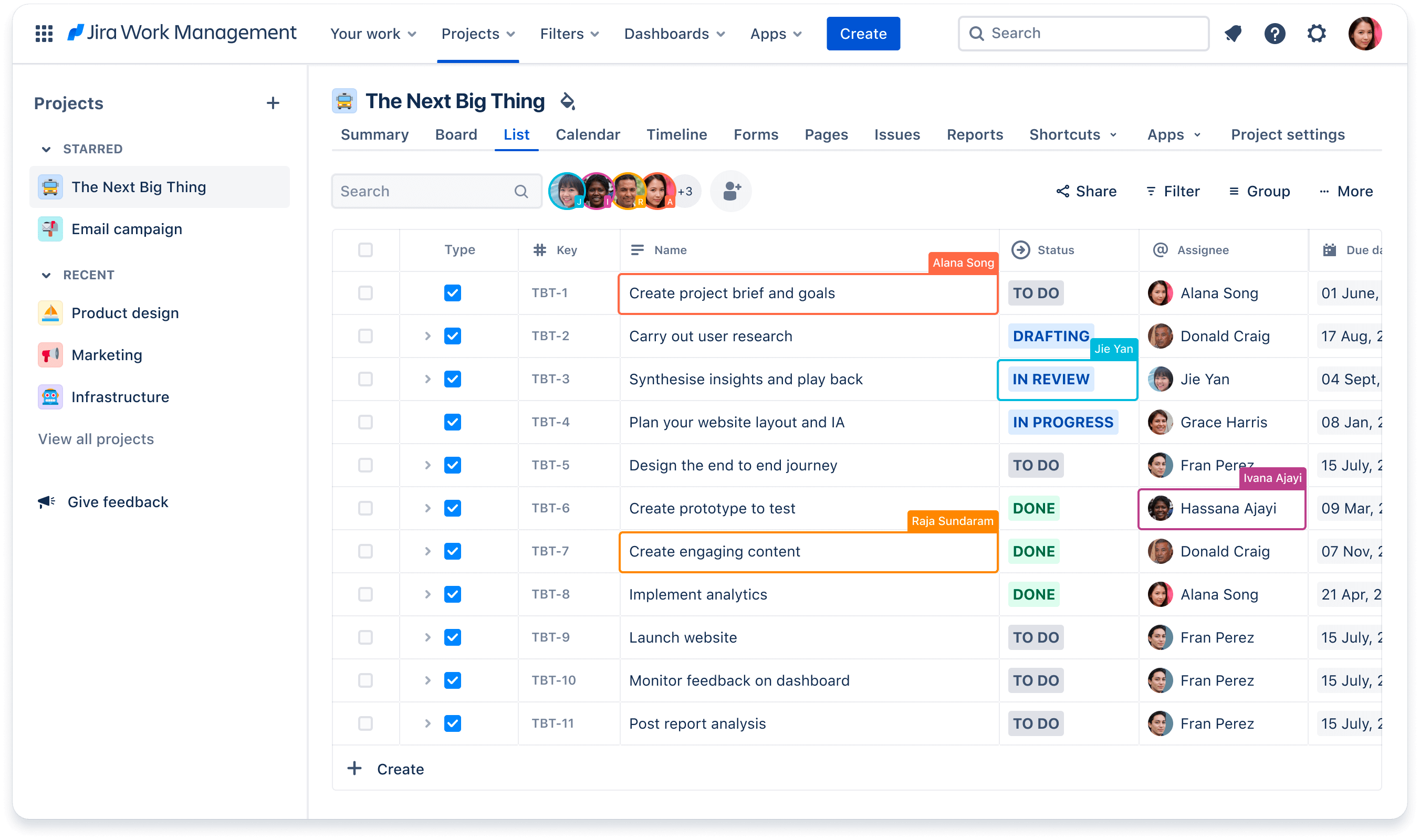The image size is (1420, 840).
Task: Toggle checkbox for TBT-1 row
Action: coord(365,293)
